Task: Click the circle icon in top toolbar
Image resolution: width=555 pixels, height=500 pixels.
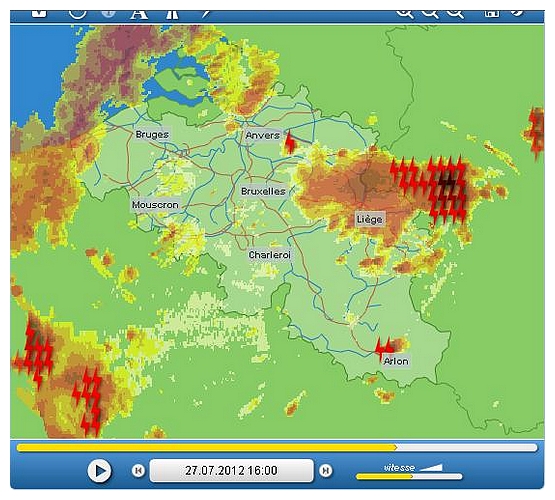Action: [x=78, y=13]
